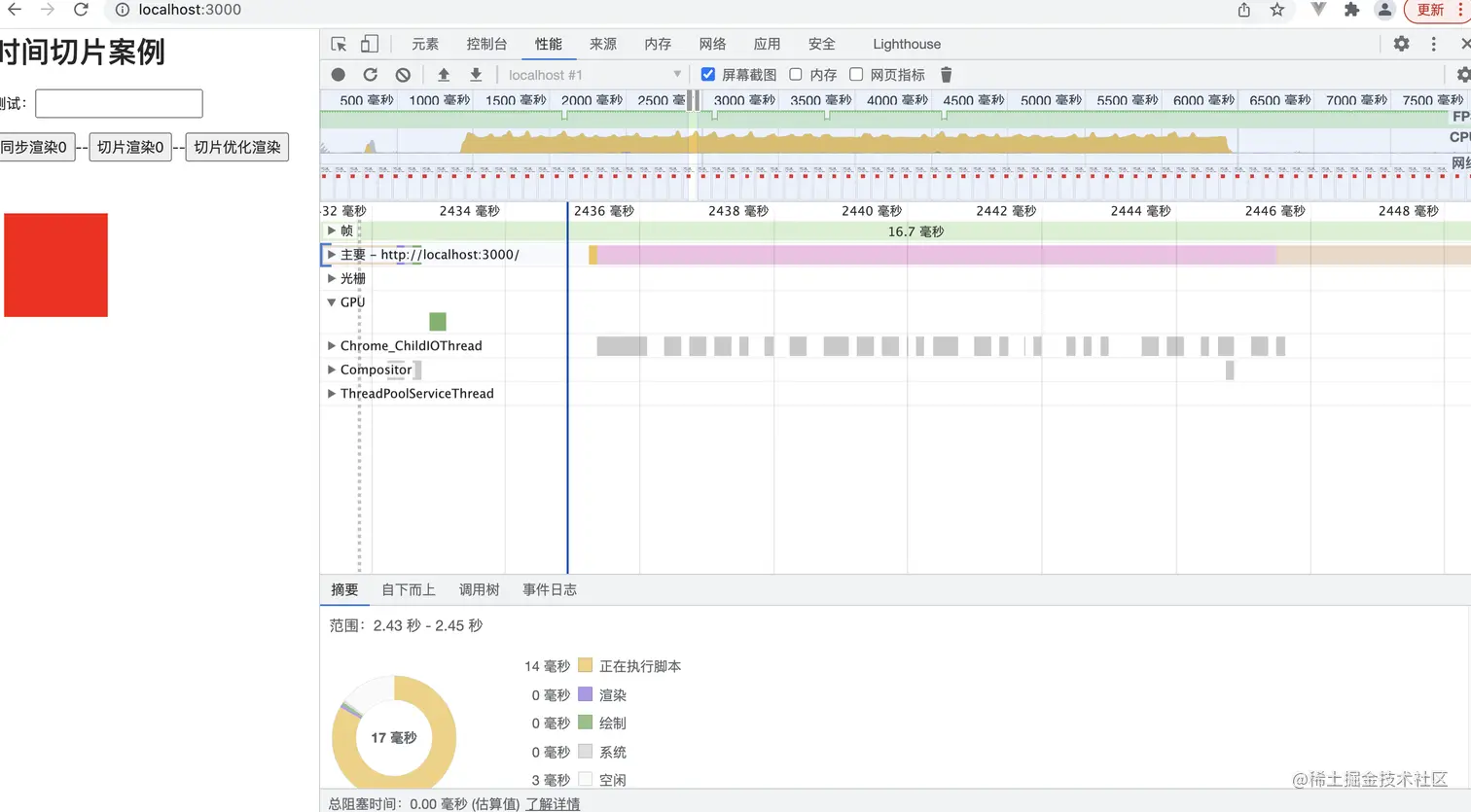Open the 网络 tab
The image size is (1471, 812).
click(x=712, y=44)
